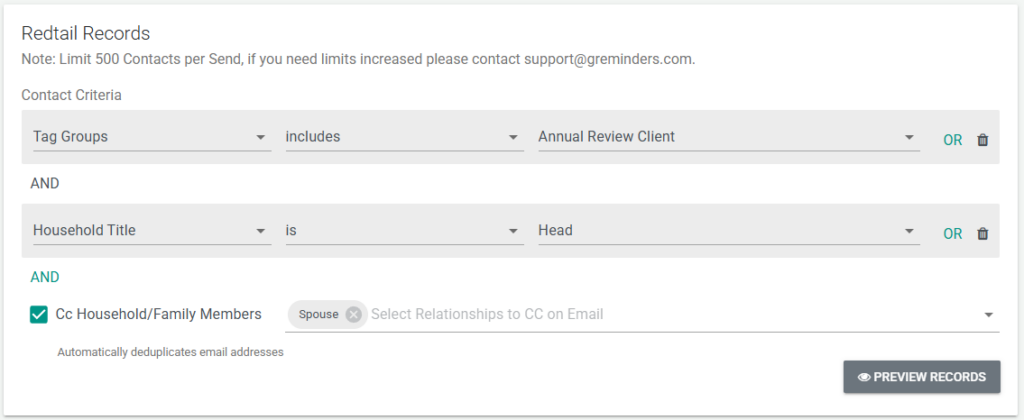Image resolution: width=1024 pixels, height=420 pixels.
Task: Click OR beside the Head value
Action: click(x=952, y=234)
